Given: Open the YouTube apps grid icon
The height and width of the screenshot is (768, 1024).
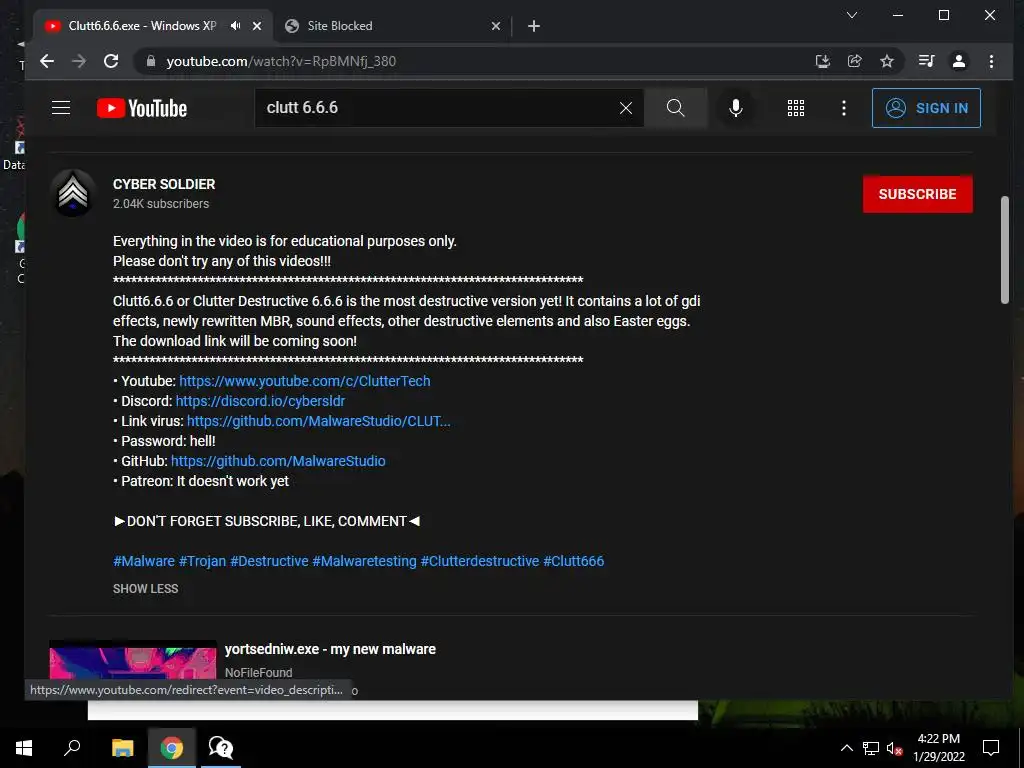Looking at the screenshot, I should coord(795,108).
